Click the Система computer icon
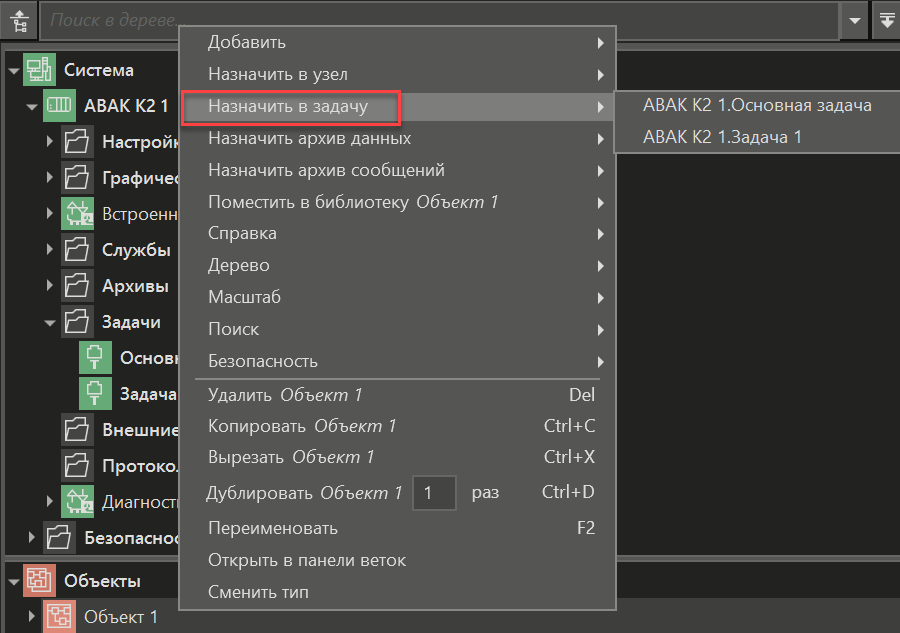The height and width of the screenshot is (633, 900). pyautogui.click(x=40, y=69)
